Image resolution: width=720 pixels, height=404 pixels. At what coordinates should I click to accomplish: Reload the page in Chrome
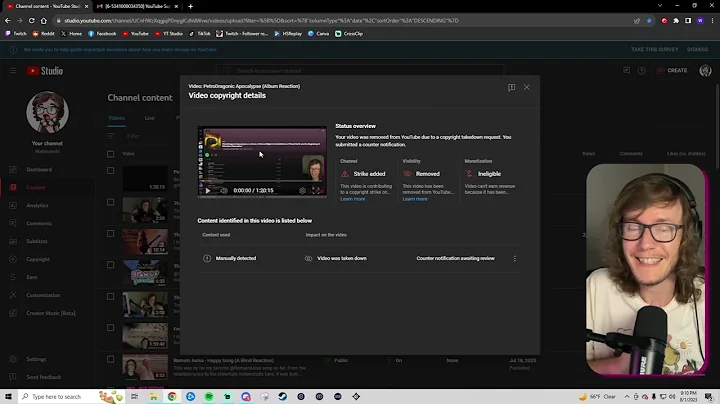coord(31,21)
